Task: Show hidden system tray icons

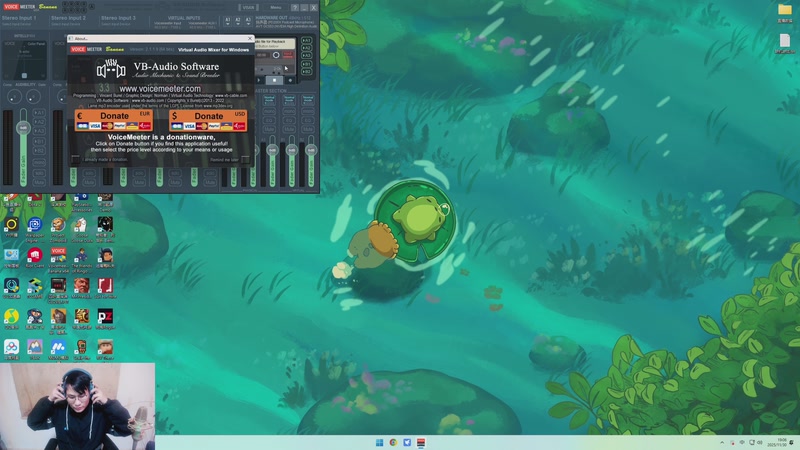Action: click(722, 442)
